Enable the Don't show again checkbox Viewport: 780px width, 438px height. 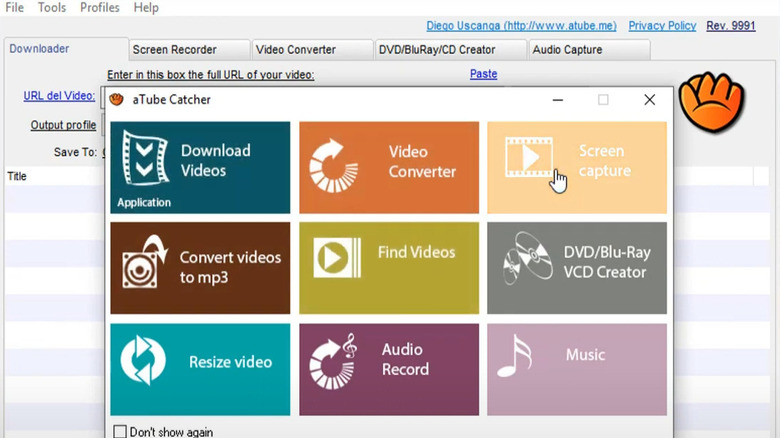[120, 432]
